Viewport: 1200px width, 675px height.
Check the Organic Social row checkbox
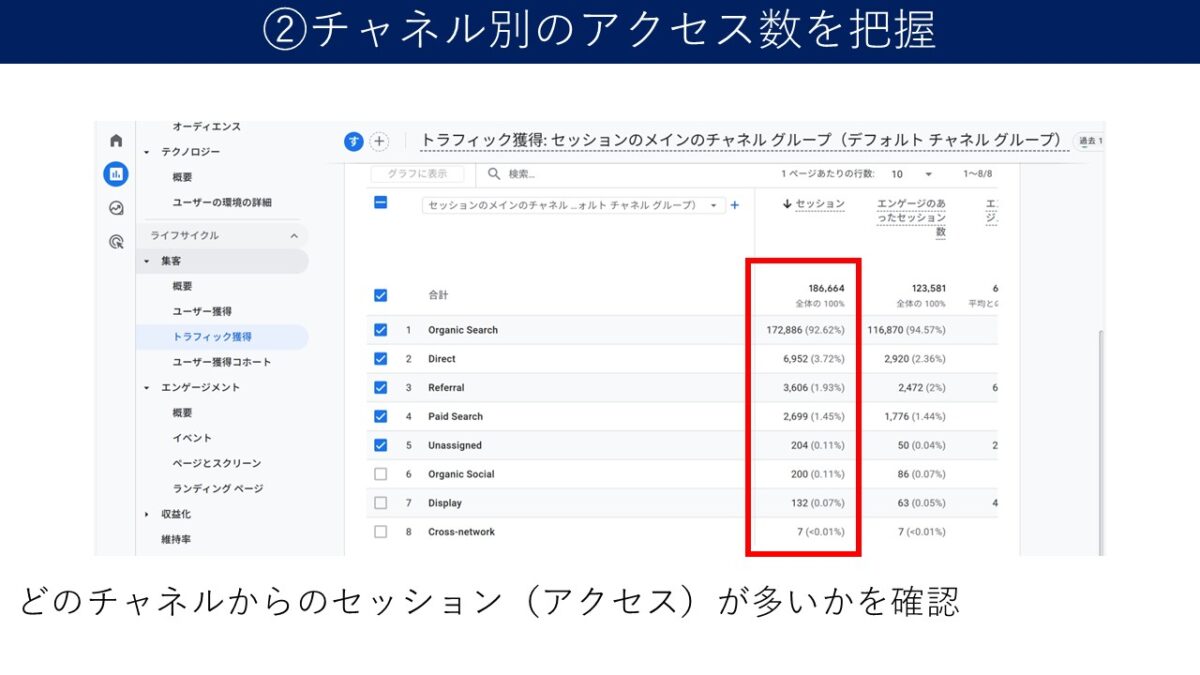(380, 474)
